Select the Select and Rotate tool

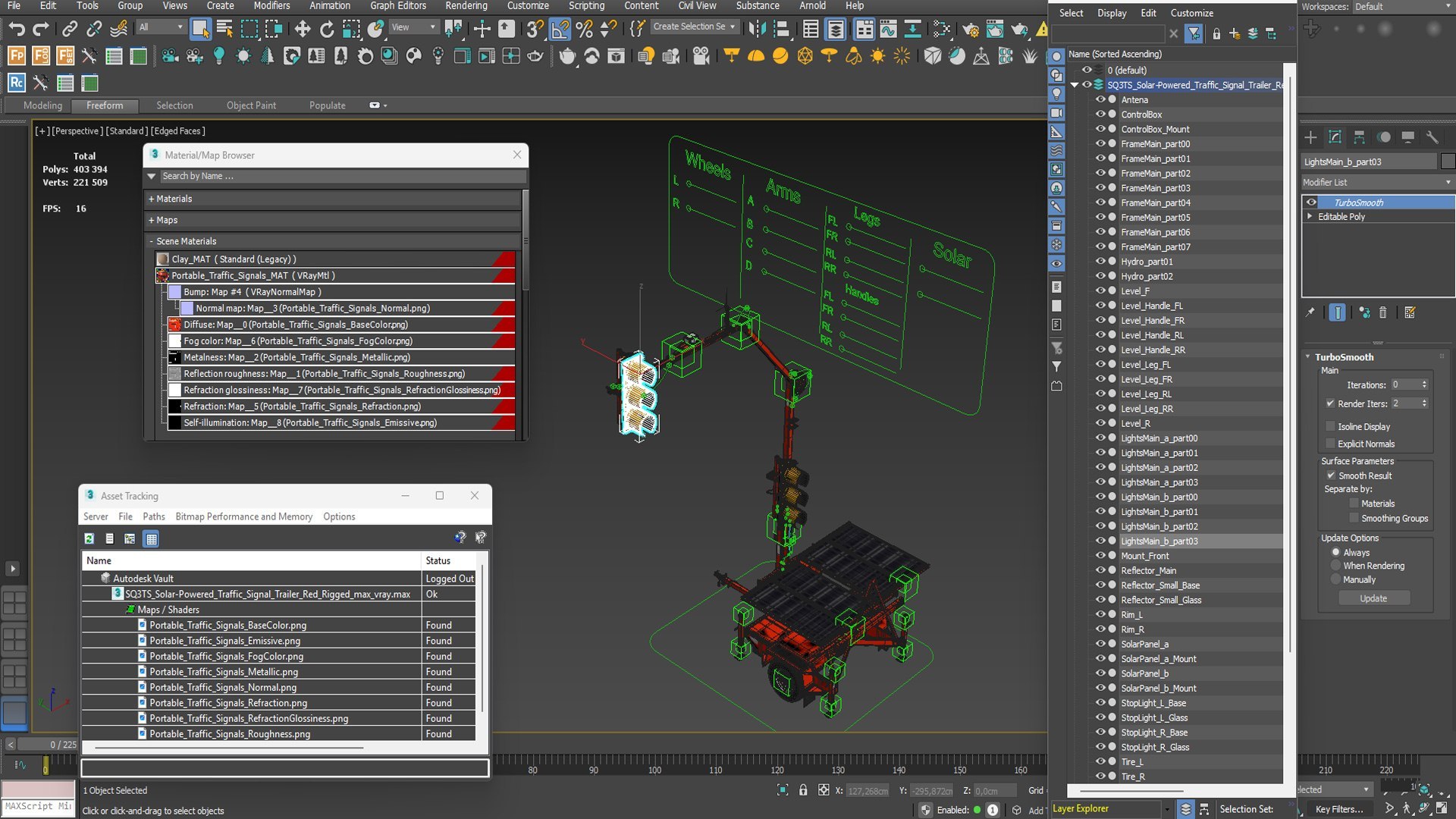tap(327, 29)
